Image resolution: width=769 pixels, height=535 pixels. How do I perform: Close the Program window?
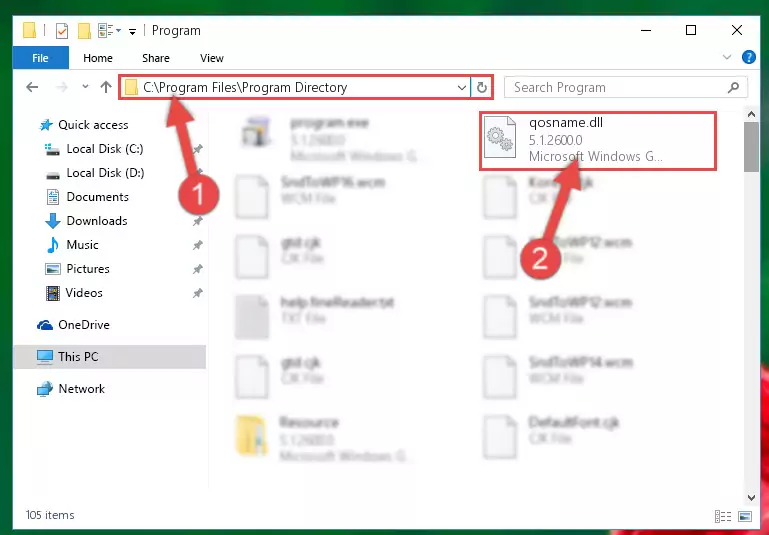pyautogui.click(x=736, y=30)
